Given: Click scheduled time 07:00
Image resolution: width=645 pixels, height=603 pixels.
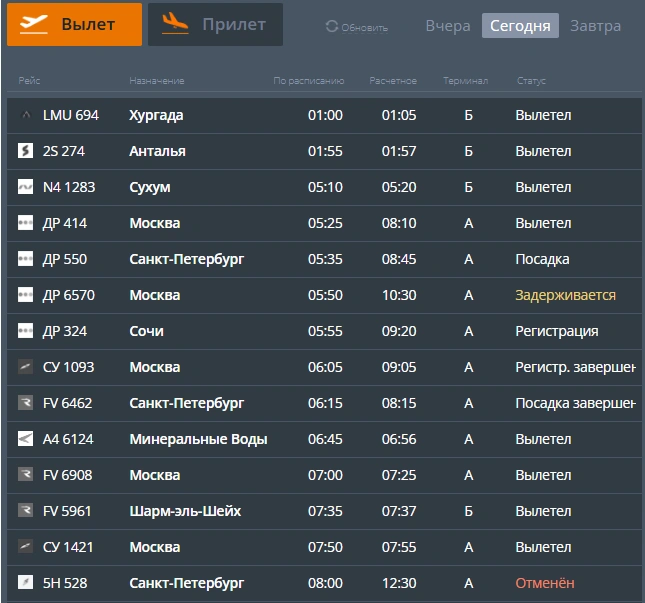Looking at the screenshot, I should pos(325,475).
